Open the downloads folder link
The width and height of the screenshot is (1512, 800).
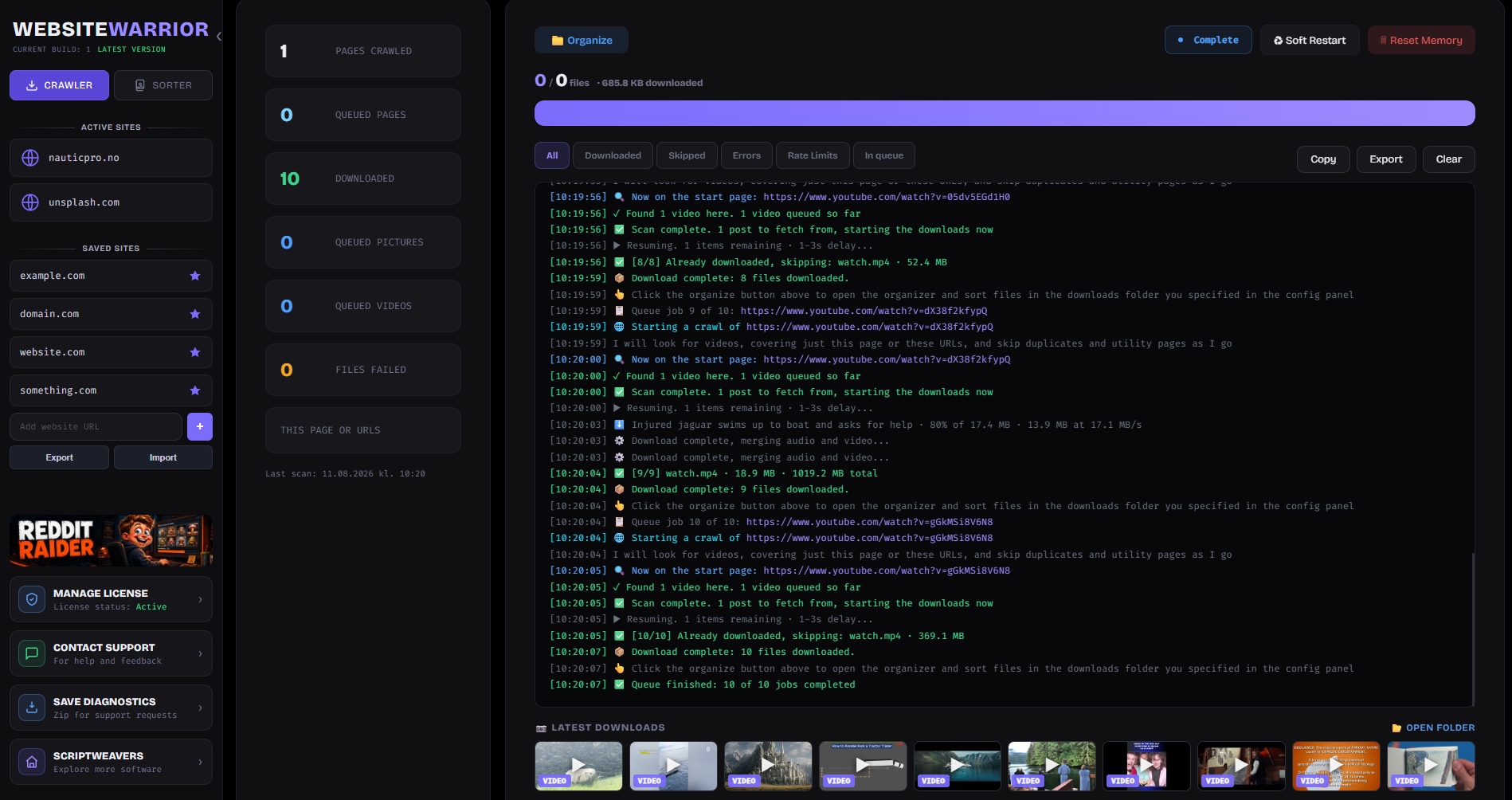(x=1433, y=727)
